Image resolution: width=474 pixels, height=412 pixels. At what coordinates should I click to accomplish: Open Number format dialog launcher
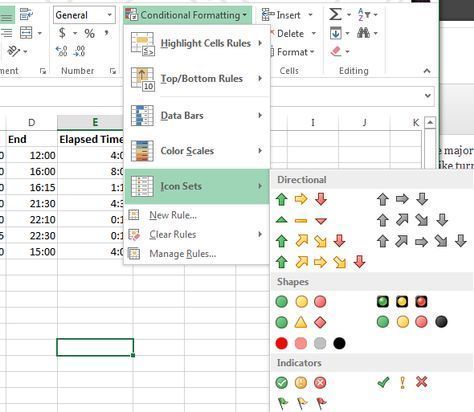coord(113,71)
